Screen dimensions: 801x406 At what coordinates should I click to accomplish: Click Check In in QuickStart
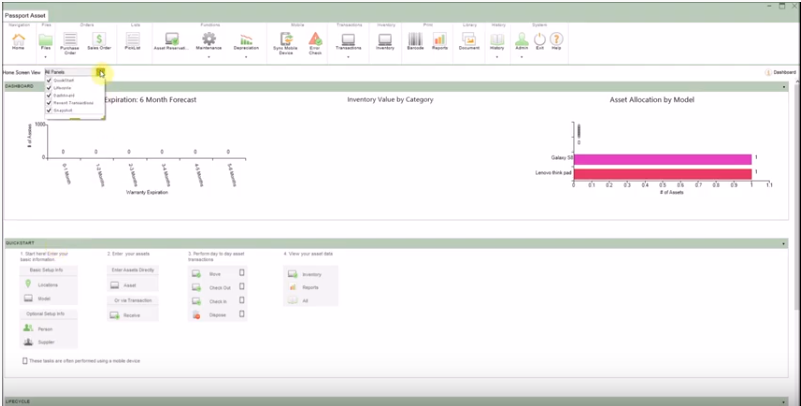point(209,301)
